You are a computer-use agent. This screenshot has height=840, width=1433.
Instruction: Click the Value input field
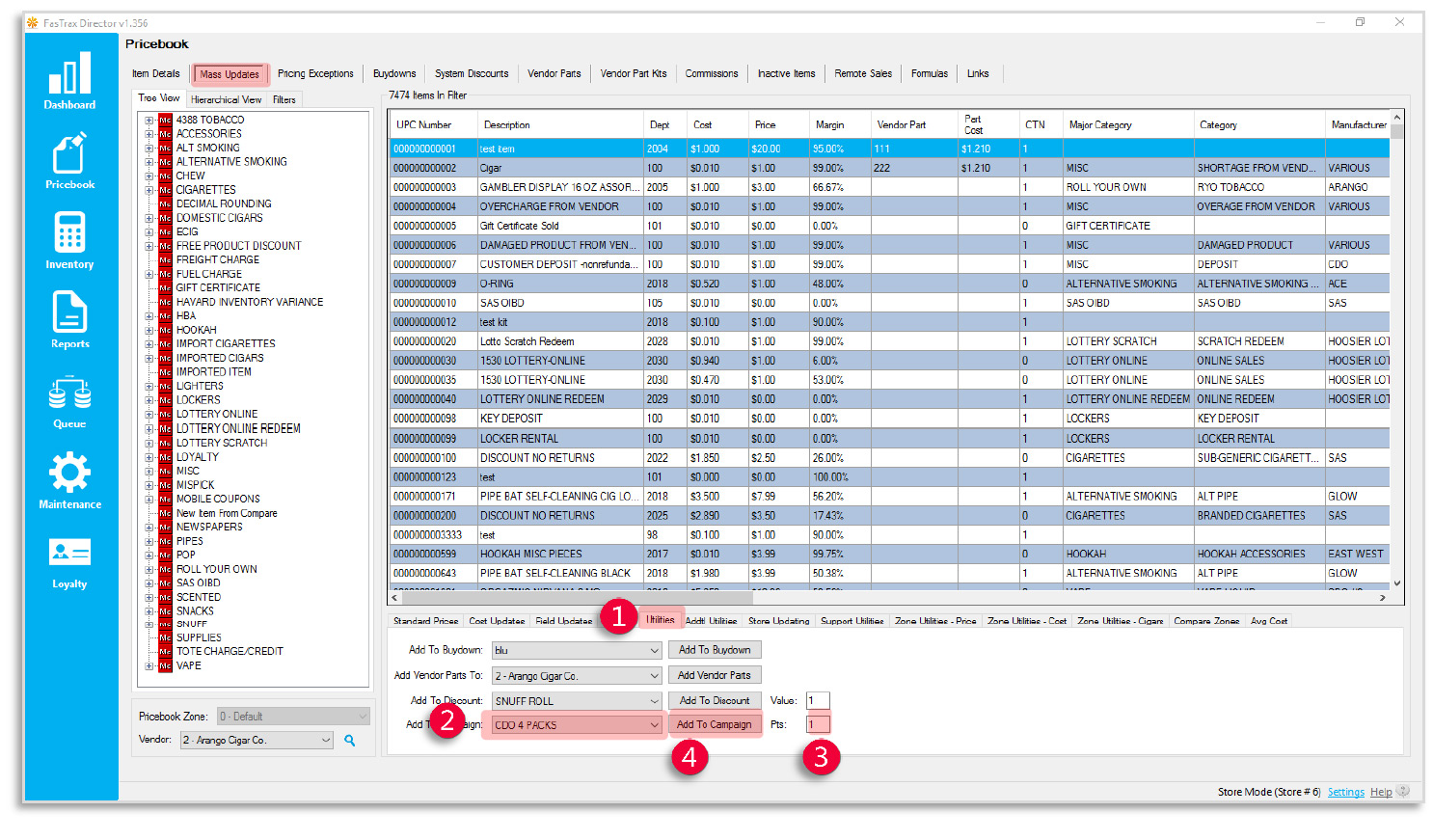coord(818,701)
